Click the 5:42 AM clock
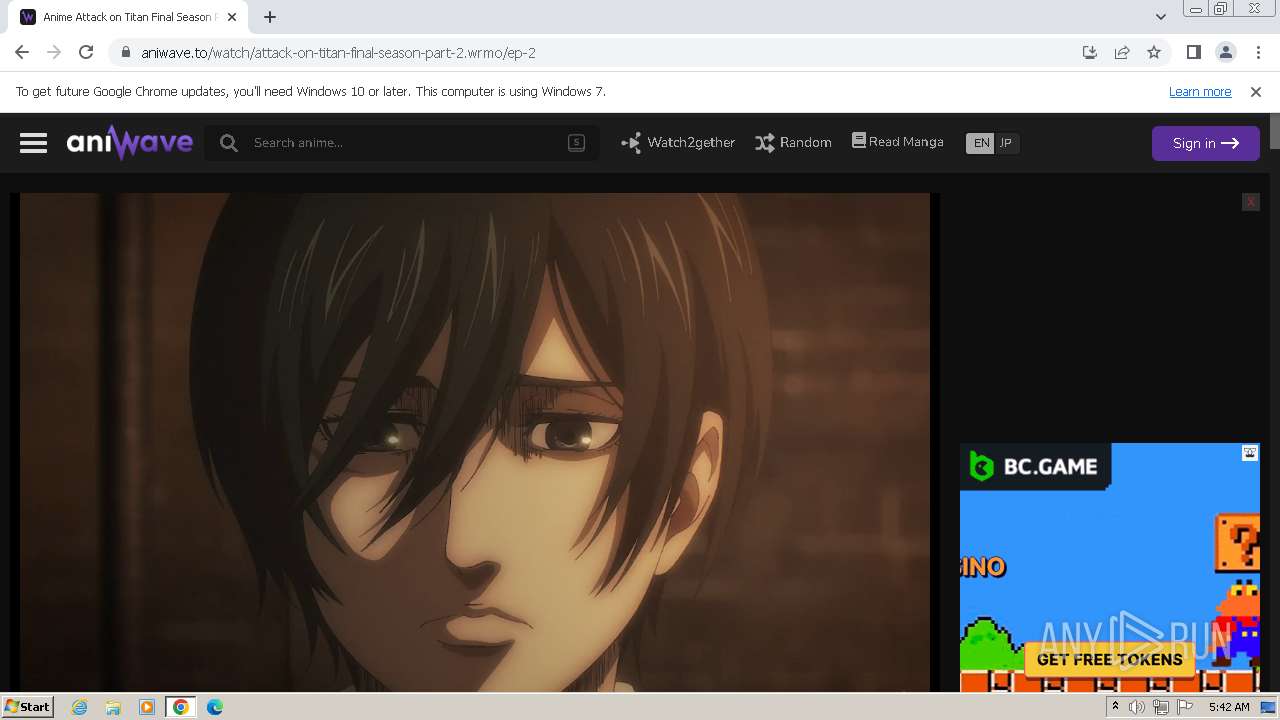 pyautogui.click(x=1229, y=707)
